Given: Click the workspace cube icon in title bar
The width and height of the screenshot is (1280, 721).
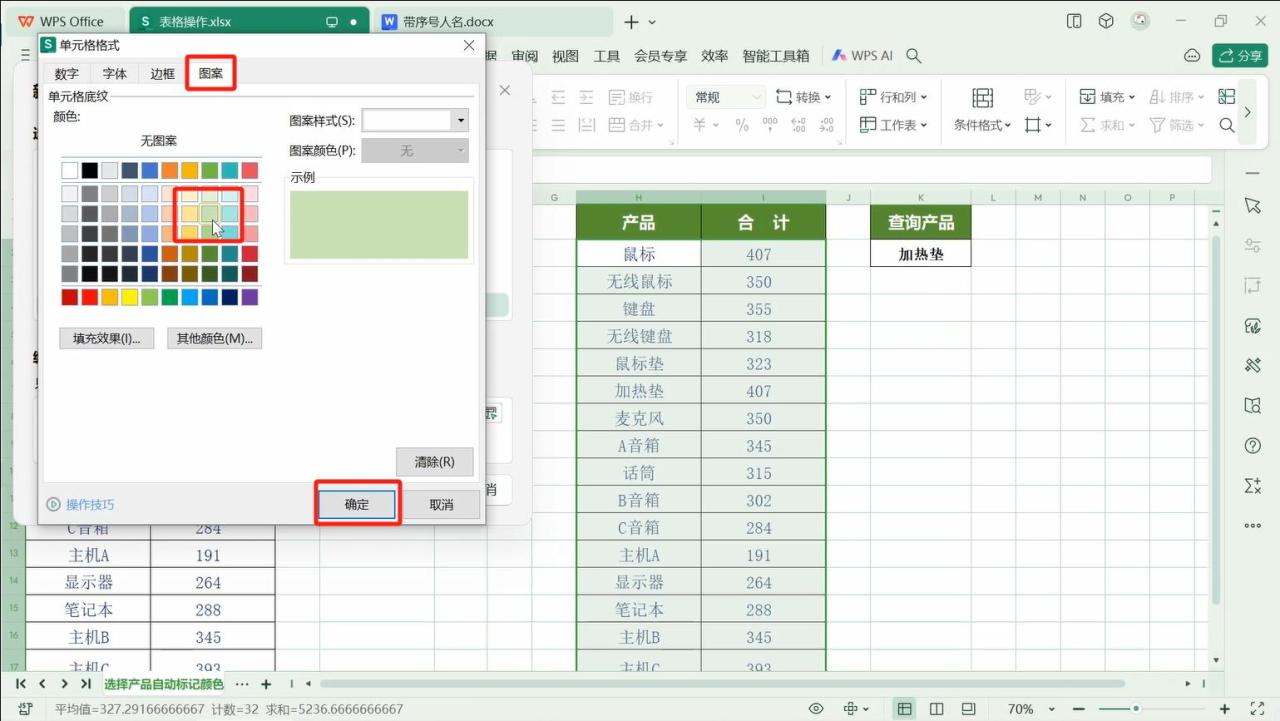Looking at the screenshot, I should [x=1106, y=21].
